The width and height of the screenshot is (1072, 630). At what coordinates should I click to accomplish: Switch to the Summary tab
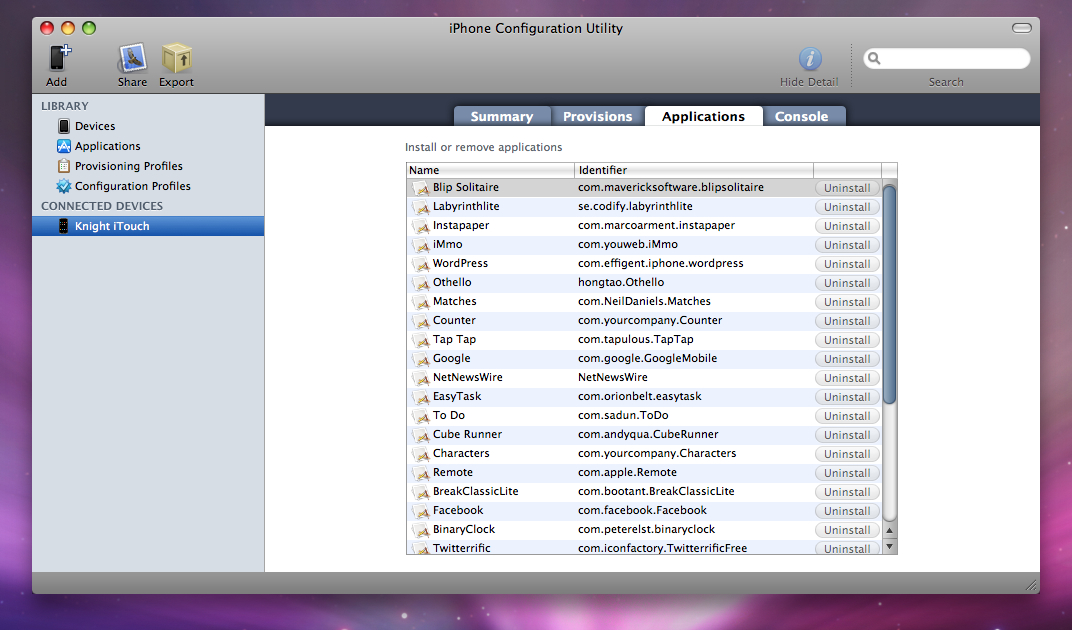pos(502,116)
